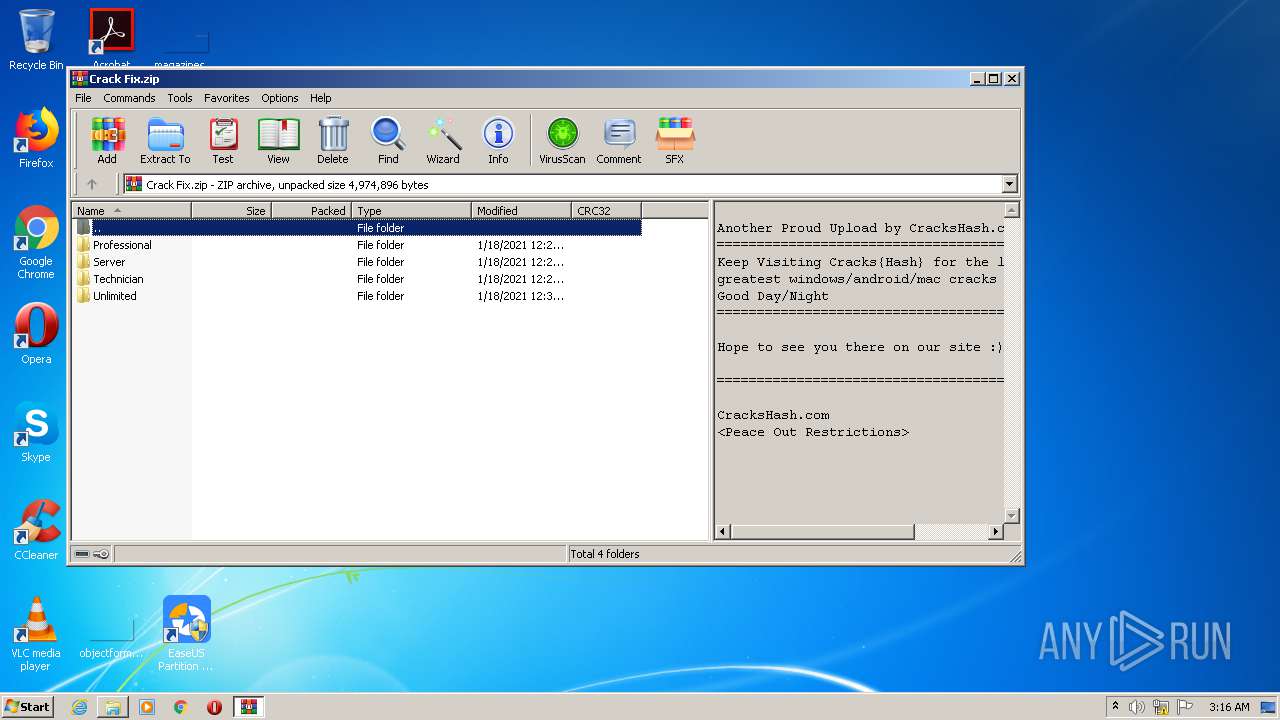Sort by Modified column header

coord(521,210)
